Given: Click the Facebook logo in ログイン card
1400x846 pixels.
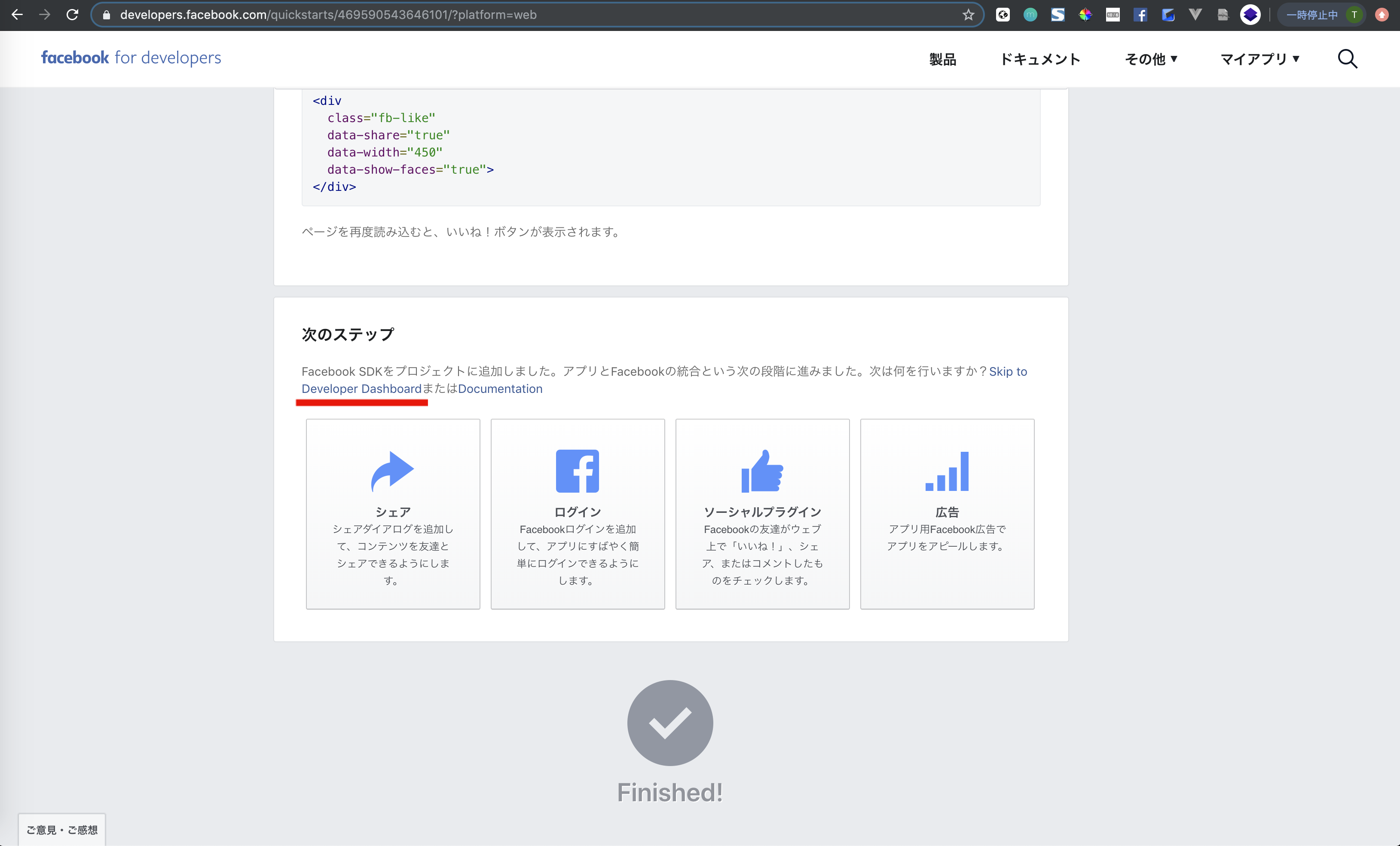Looking at the screenshot, I should tap(577, 471).
